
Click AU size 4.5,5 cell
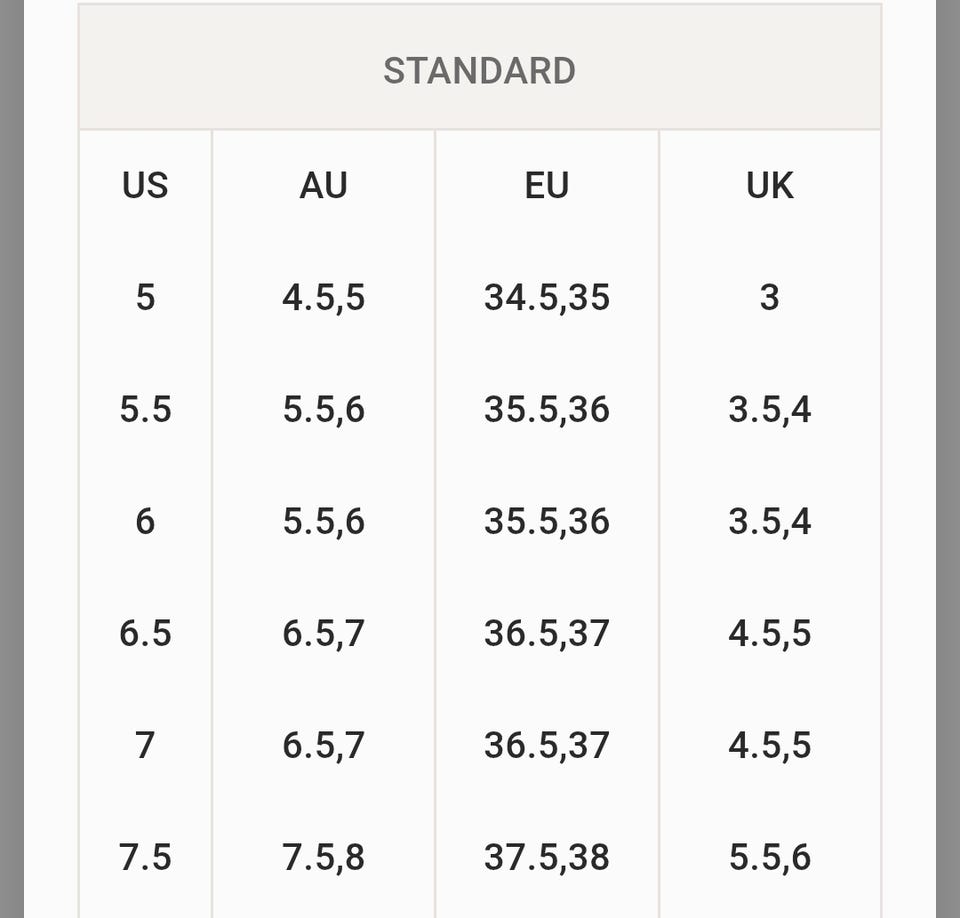(x=323, y=297)
